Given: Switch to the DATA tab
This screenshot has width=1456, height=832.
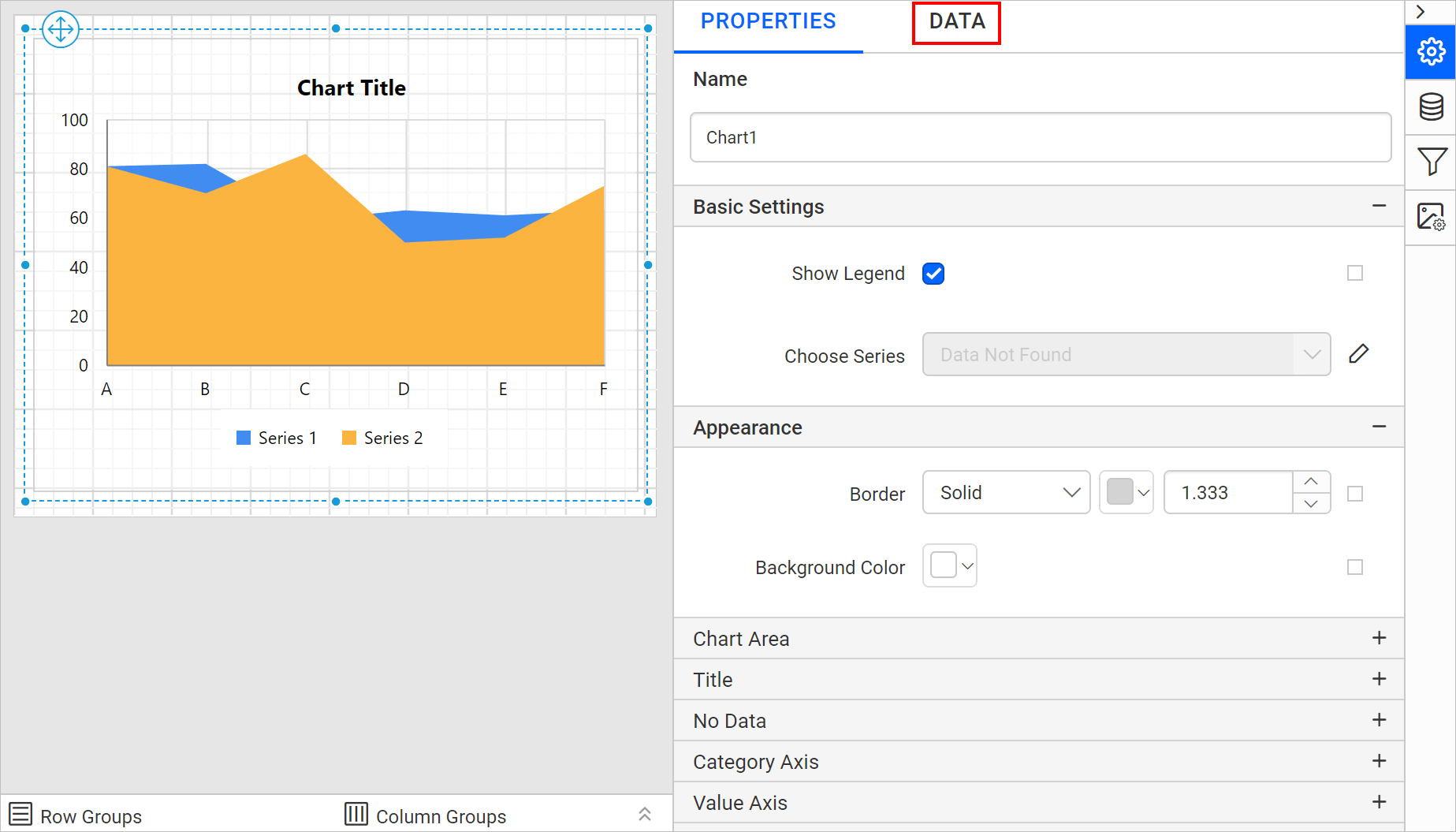Looking at the screenshot, I should click(x=956, y=21).
